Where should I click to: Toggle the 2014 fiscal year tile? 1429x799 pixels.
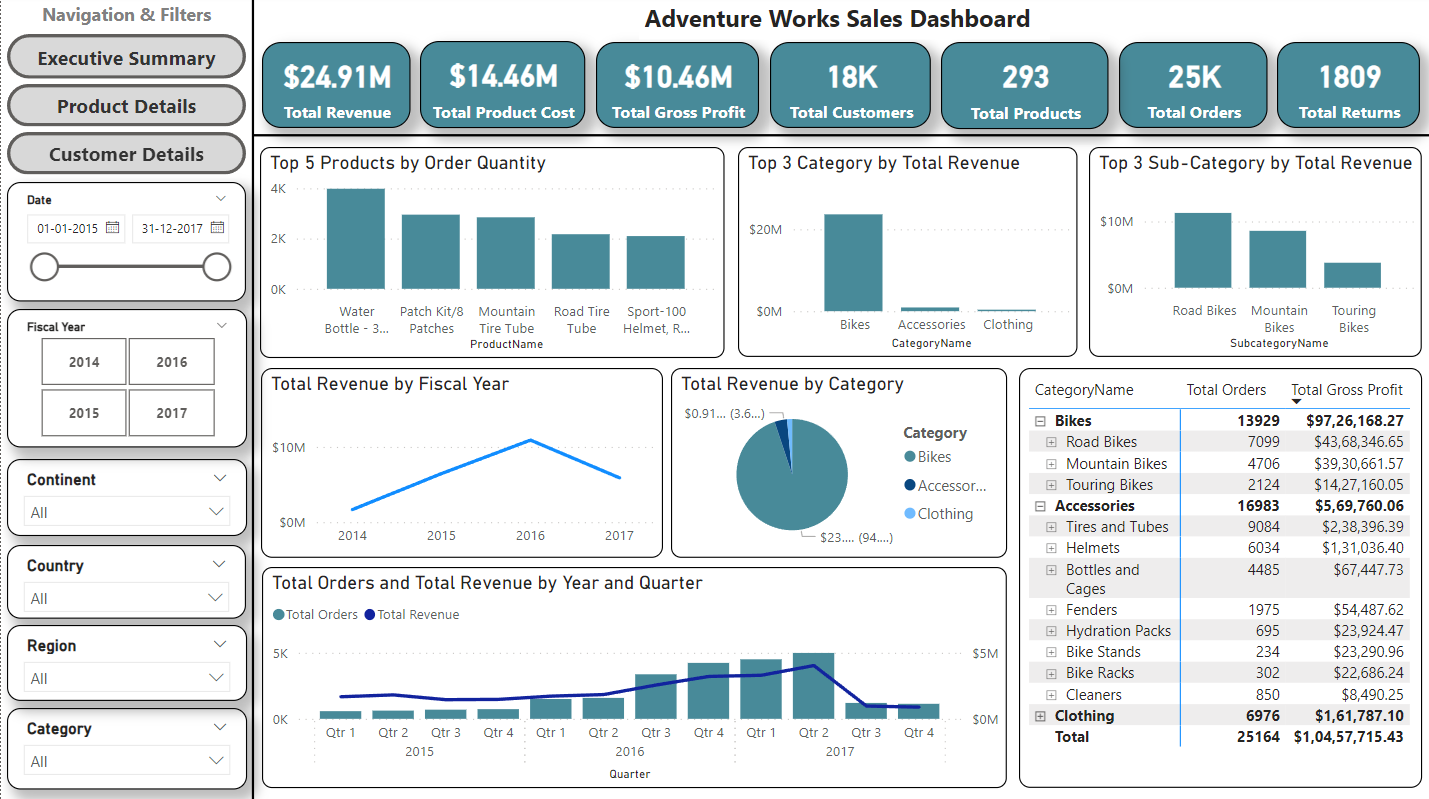(x=84, y=362)
